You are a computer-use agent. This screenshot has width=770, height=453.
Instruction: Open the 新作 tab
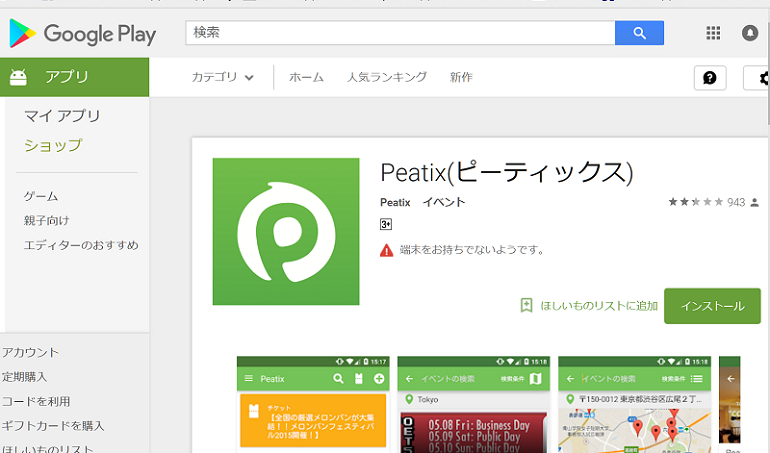coord(461,77)
